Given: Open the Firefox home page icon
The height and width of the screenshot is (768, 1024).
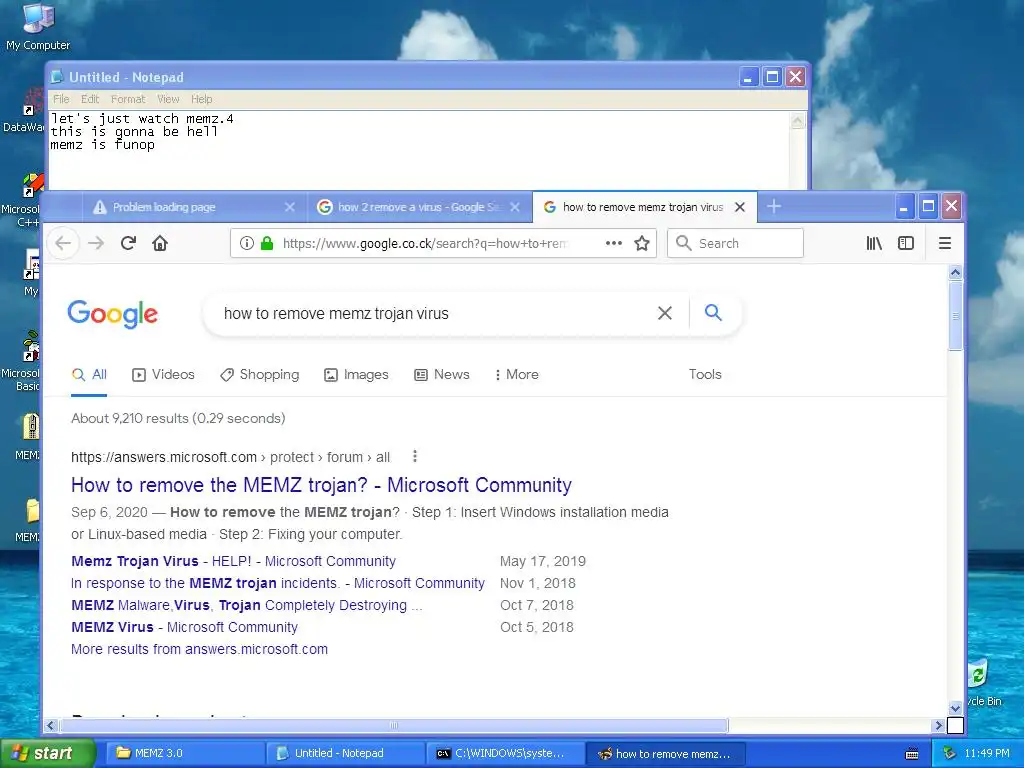Looking at the screenshot, I should 160,244.
